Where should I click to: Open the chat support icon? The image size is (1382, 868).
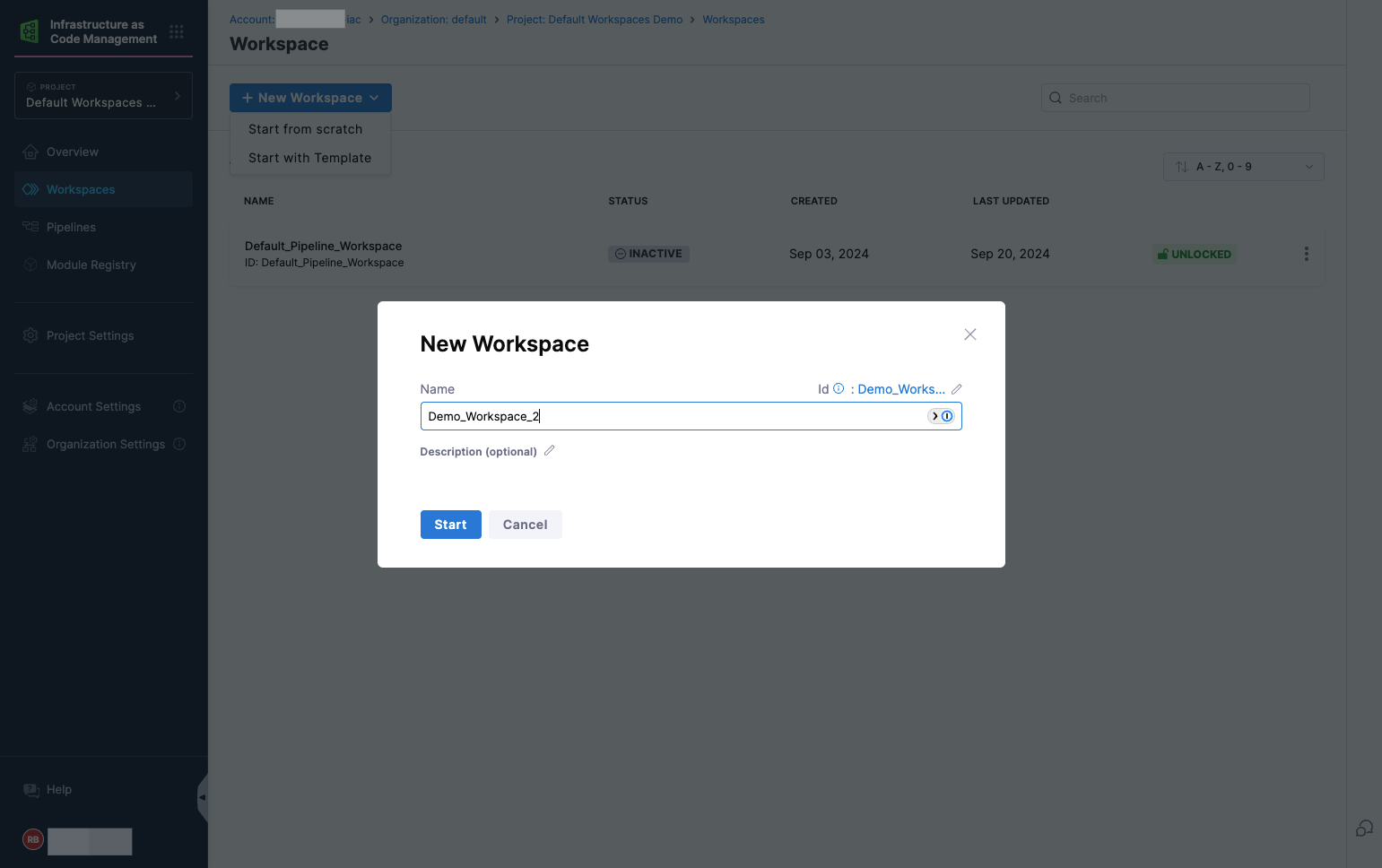(1364, 828)
